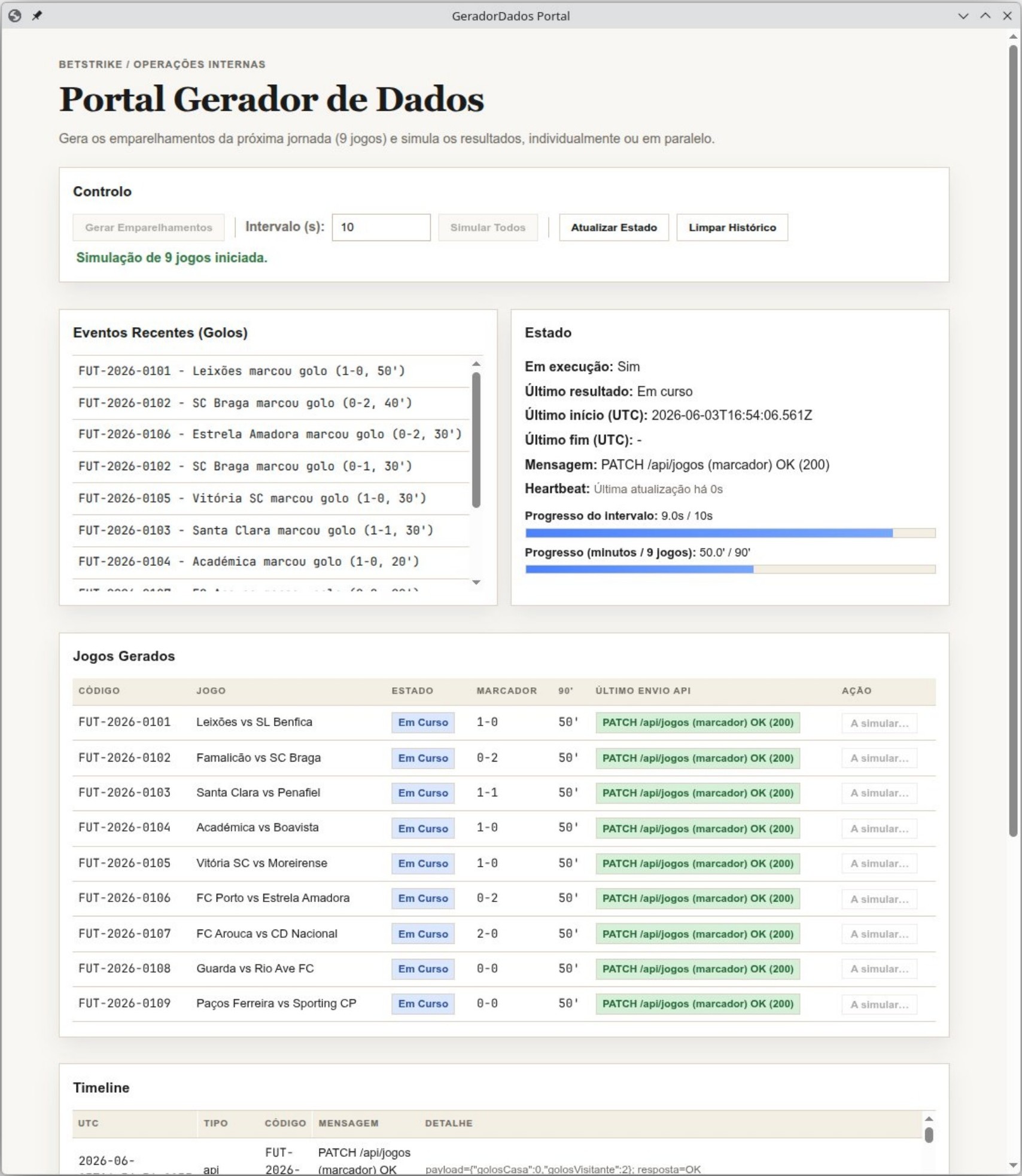The image size is (1022, 1176).
Task: Maximize window with the up chevron
Action: 985,16
